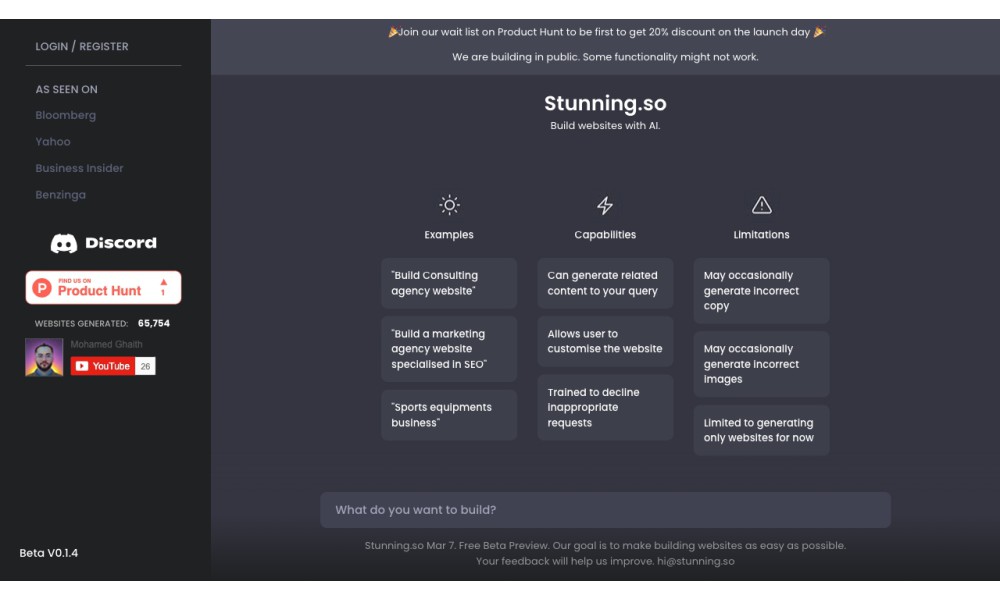Image resolution: width=1000 pixels, height=600 pixels.
Task: Open Mohamed Ghaith's profile picture
Action: point(44,357)
